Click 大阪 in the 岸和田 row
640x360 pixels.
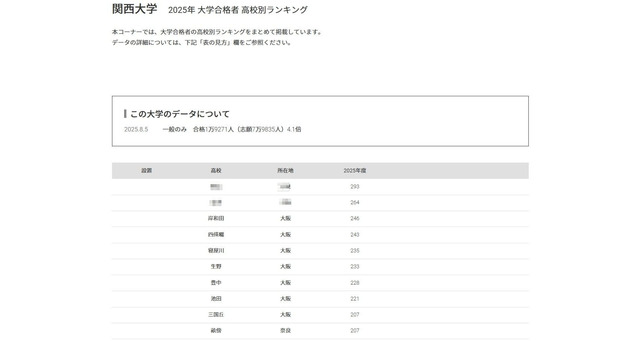click(x=285, y=218)
